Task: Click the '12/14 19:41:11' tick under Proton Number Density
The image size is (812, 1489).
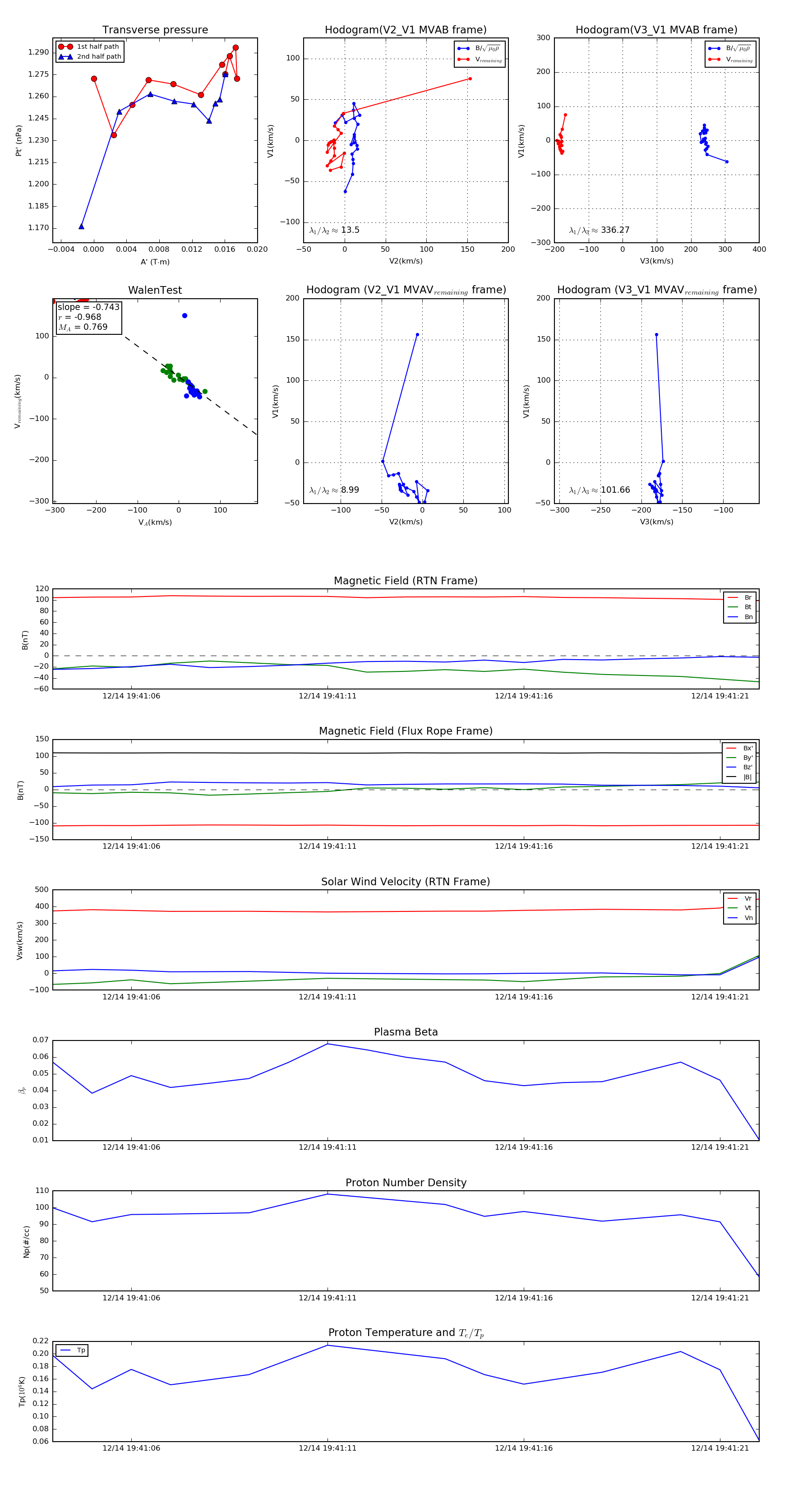Action: pyautogui.click(x=328, y=1298)
